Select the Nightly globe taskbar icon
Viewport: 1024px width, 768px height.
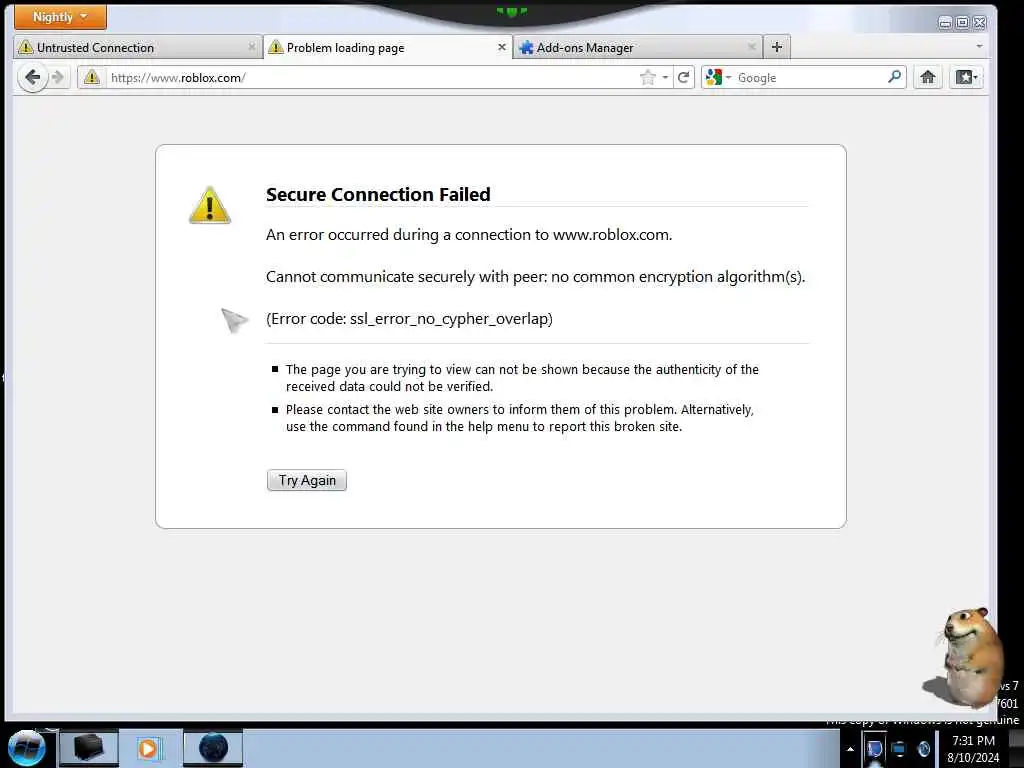click(x=213, y=748)
